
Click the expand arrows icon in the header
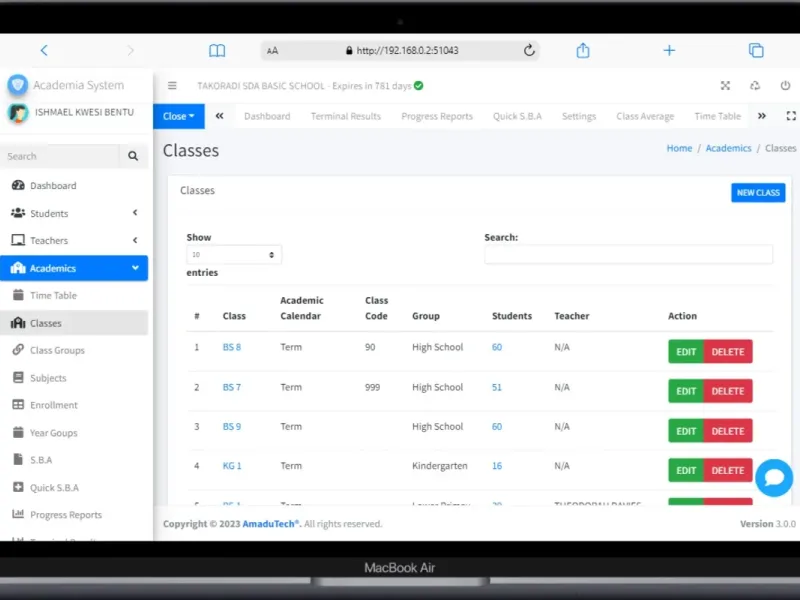[725, 86]
